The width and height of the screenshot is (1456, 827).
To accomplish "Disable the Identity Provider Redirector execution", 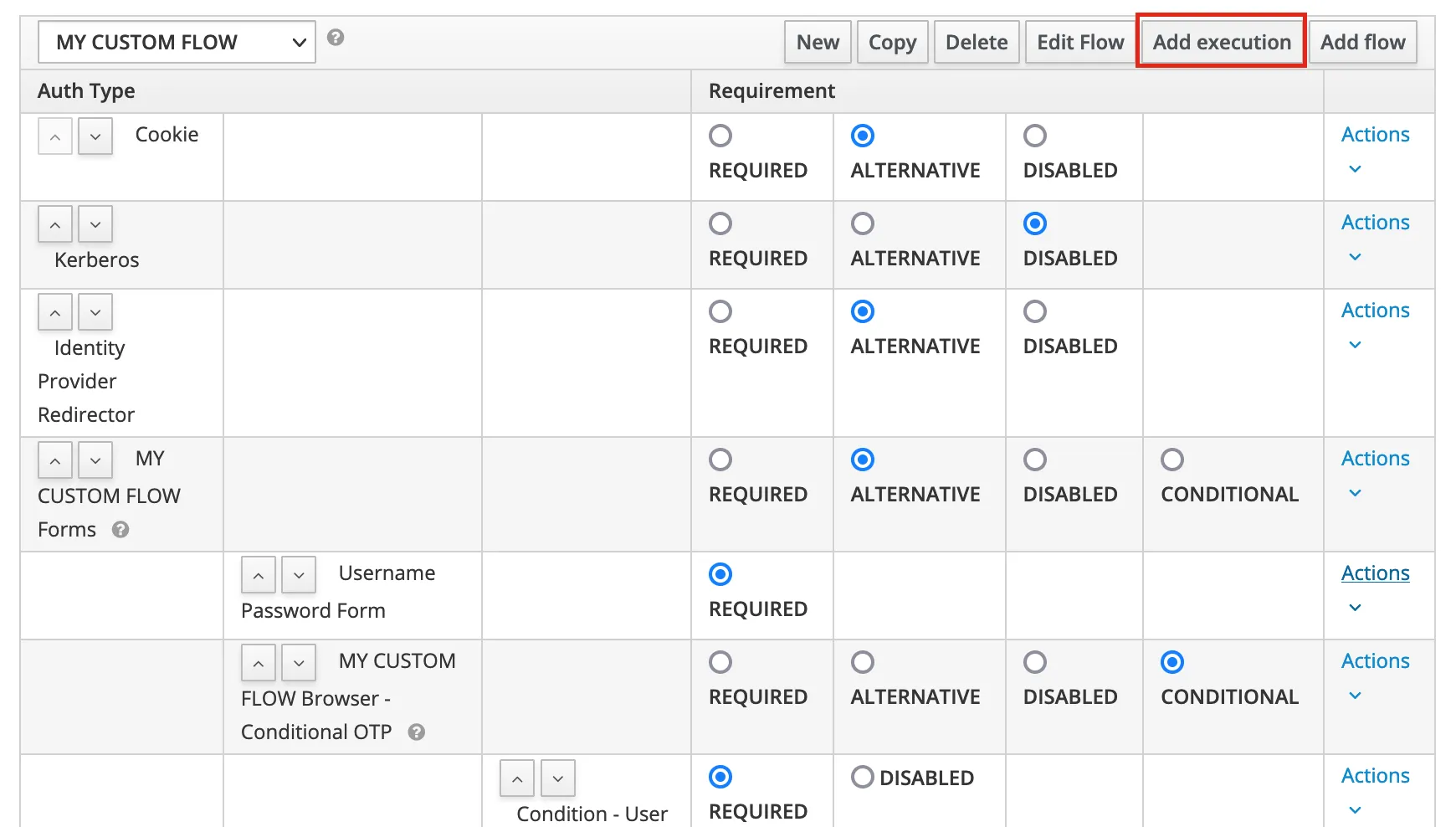I will [1035, 311].
